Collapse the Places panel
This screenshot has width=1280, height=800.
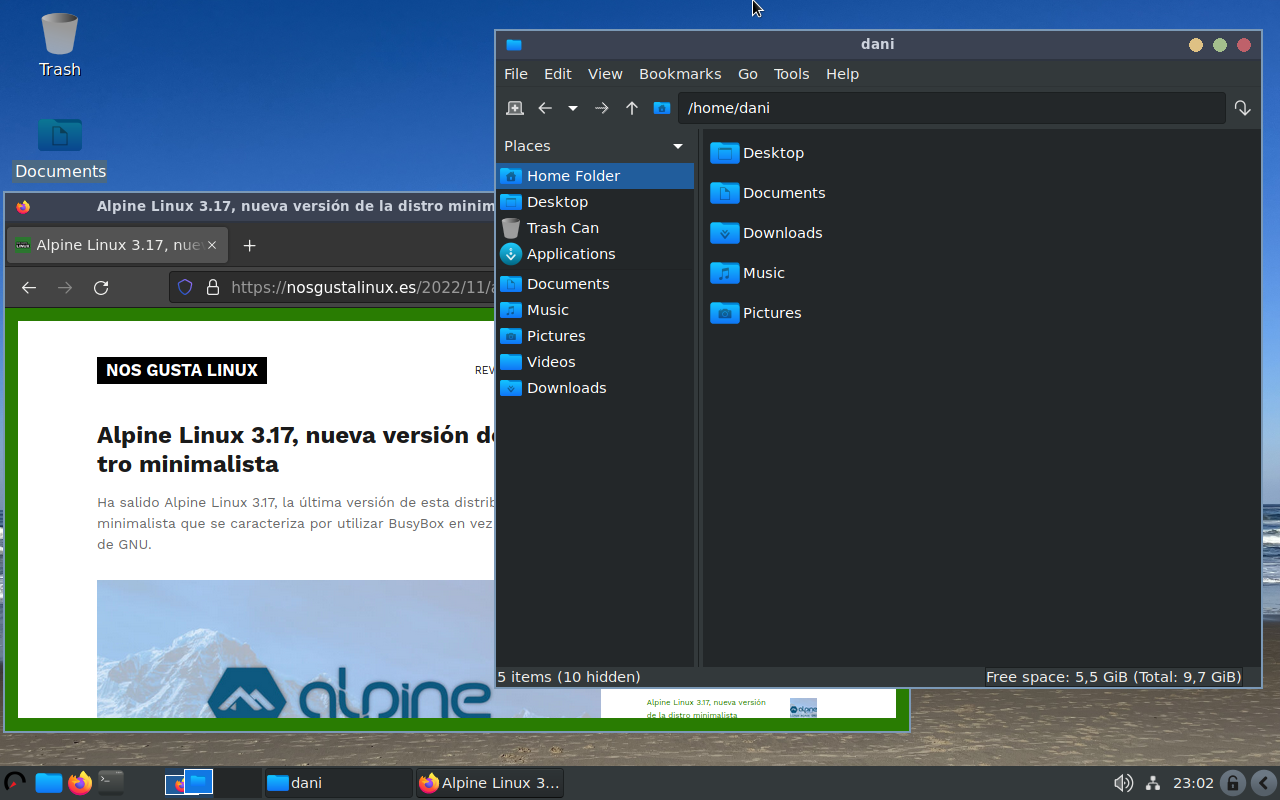click(x=678, y=146)
